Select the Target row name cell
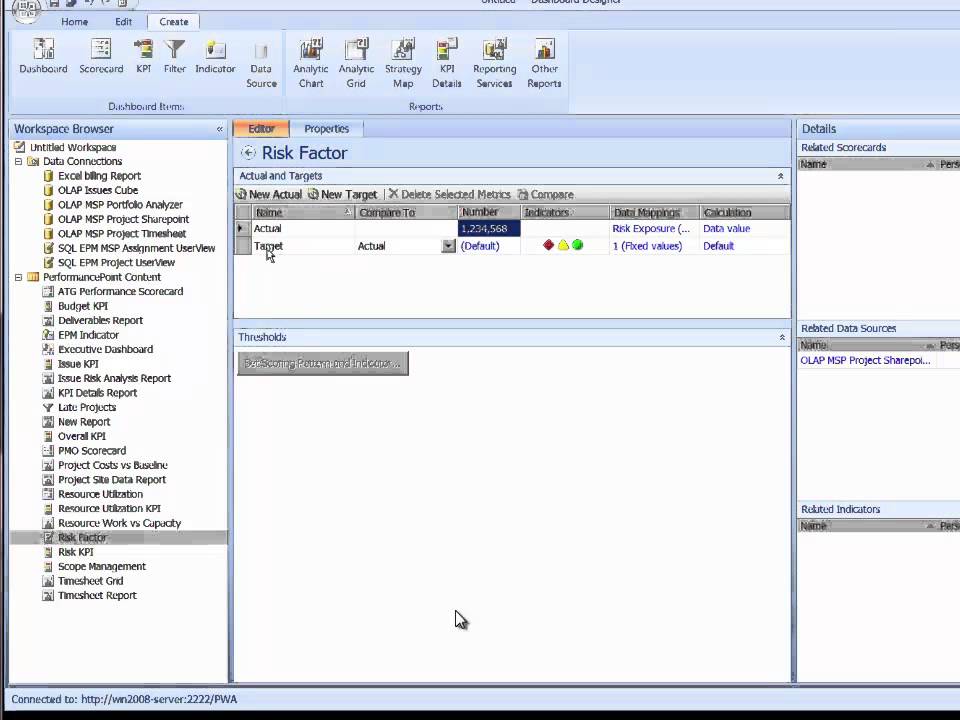Image resolution: width=960 pixels, height=720 pixels. (x=304, y=246)
